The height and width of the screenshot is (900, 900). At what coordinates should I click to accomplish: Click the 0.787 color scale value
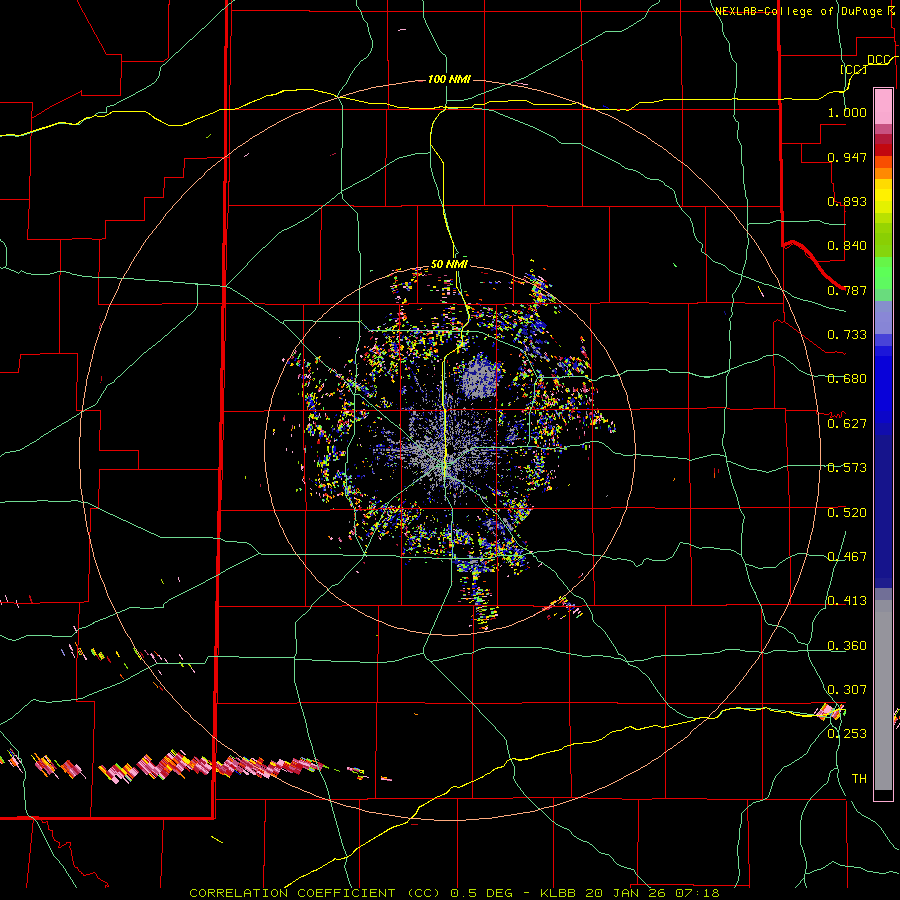click(x=847, y=290)
